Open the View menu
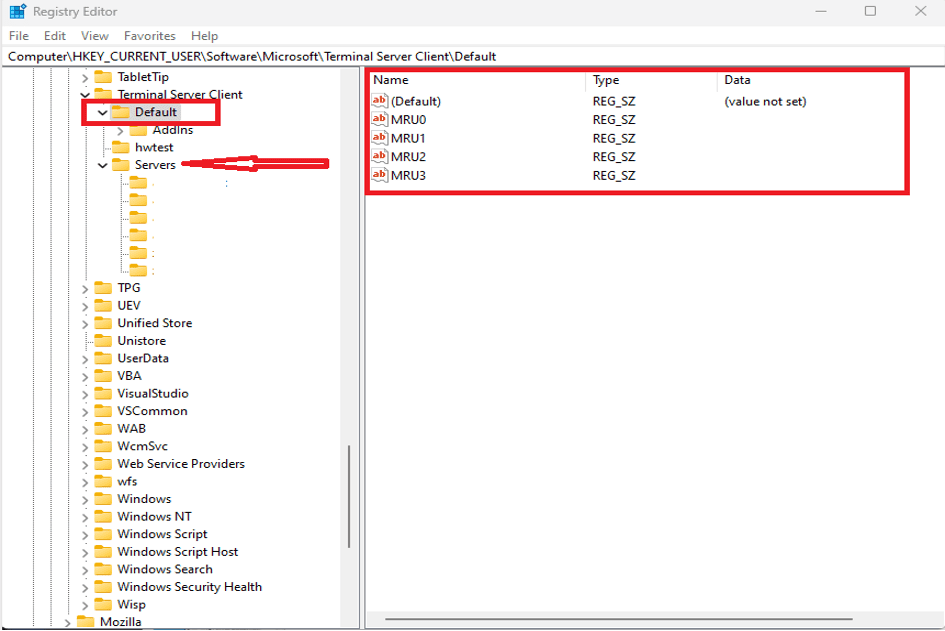 [x=95, y=35]
